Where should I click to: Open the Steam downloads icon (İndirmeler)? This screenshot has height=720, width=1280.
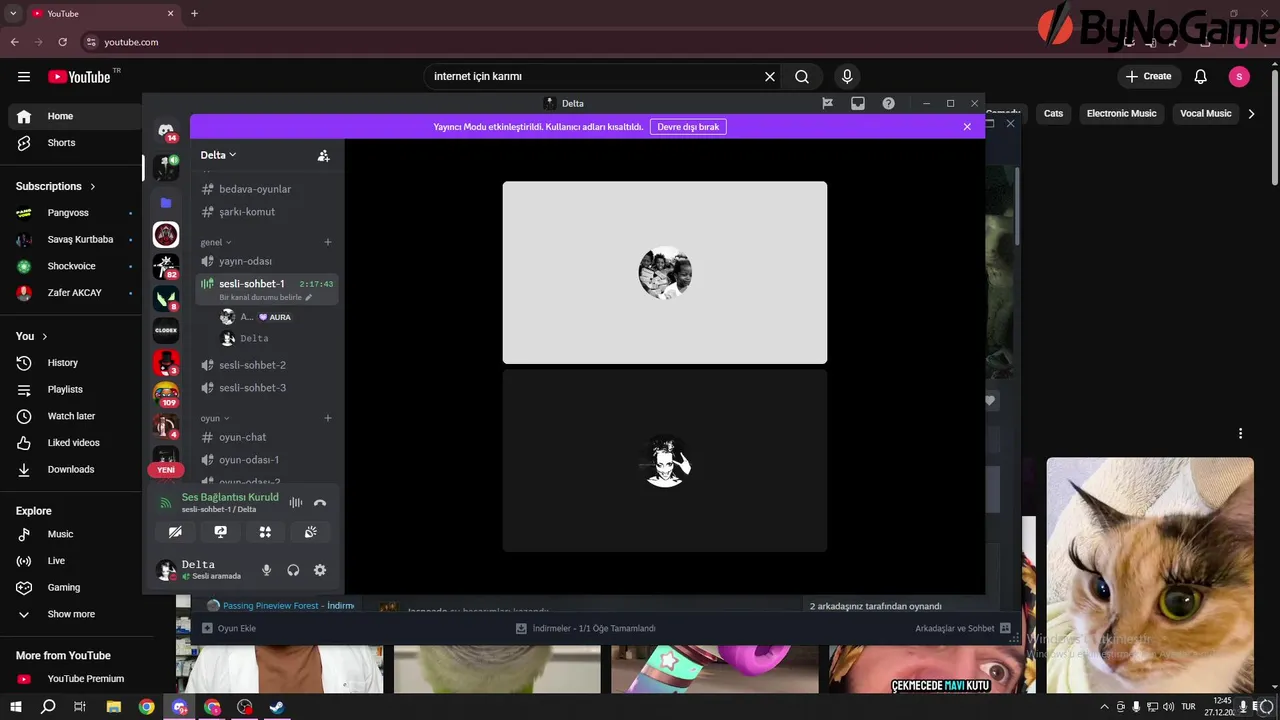[x=521, y=628]
